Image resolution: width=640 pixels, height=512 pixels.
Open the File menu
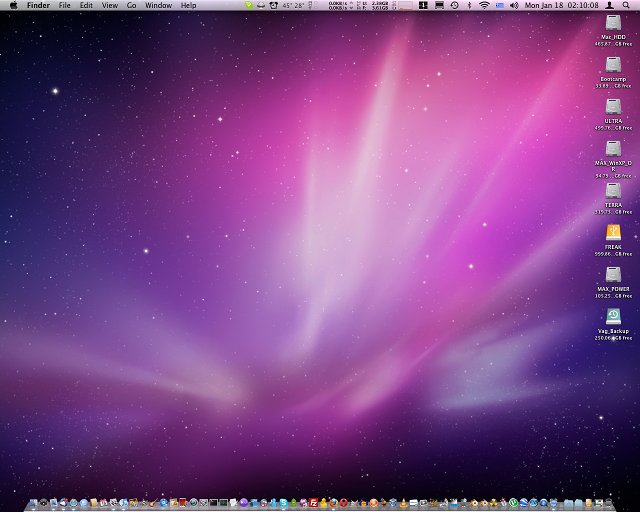pos(64,5)
